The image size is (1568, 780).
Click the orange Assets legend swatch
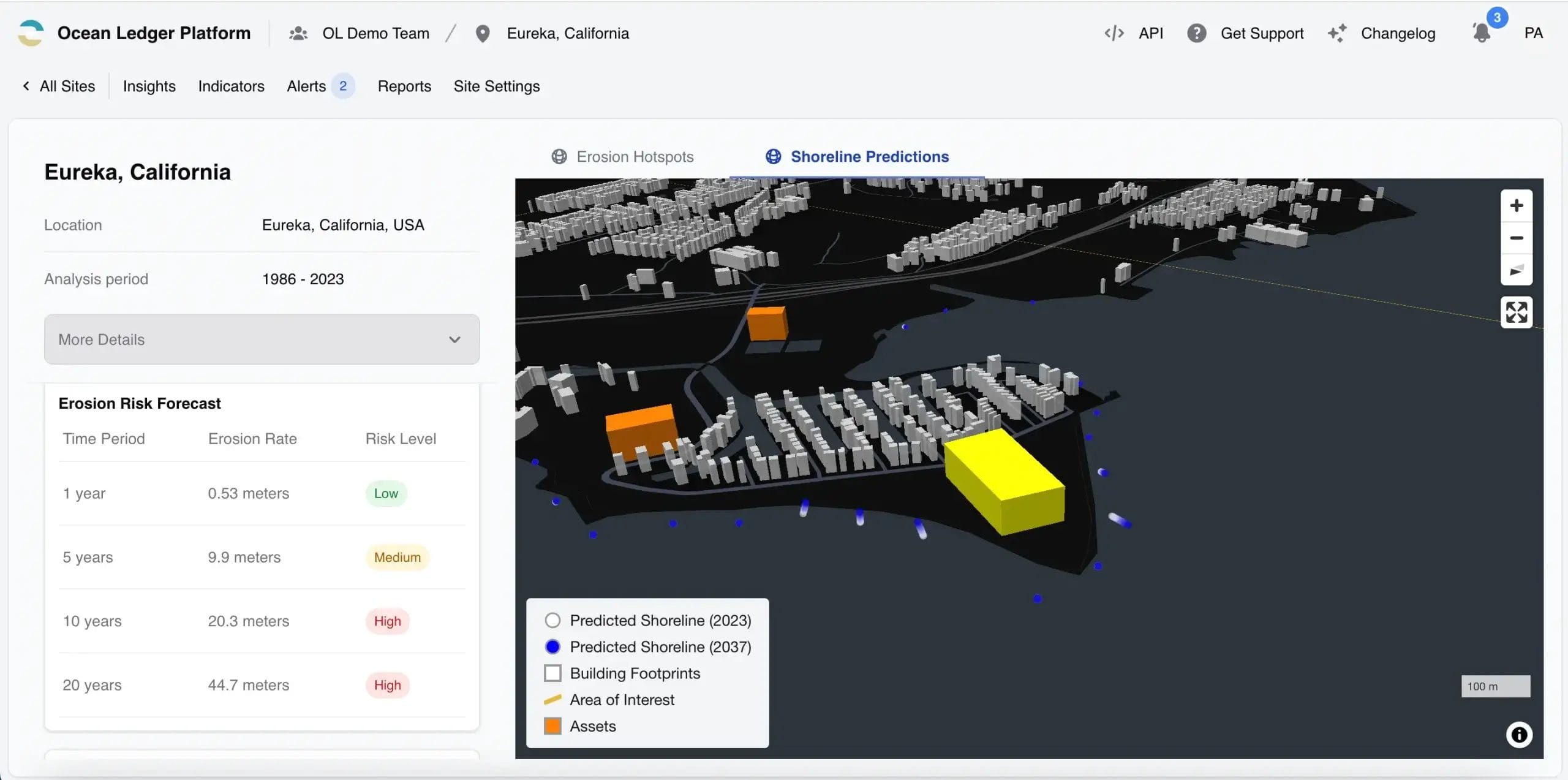click(x=552, y=726)
